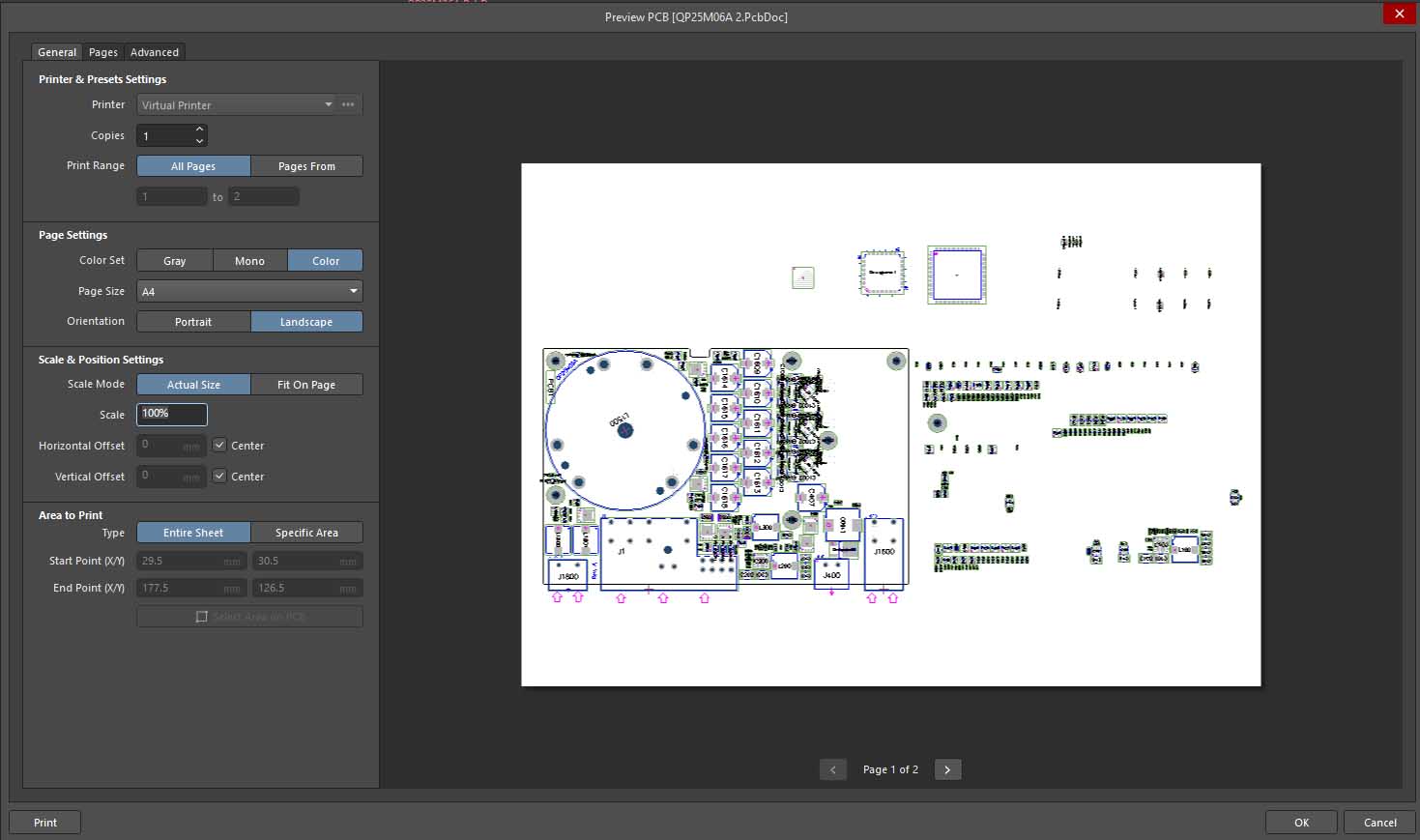Viewport: 1420px width, 840px height.
Task: Close the Preview PCB dialog
Action: [x=1399, y=14]
